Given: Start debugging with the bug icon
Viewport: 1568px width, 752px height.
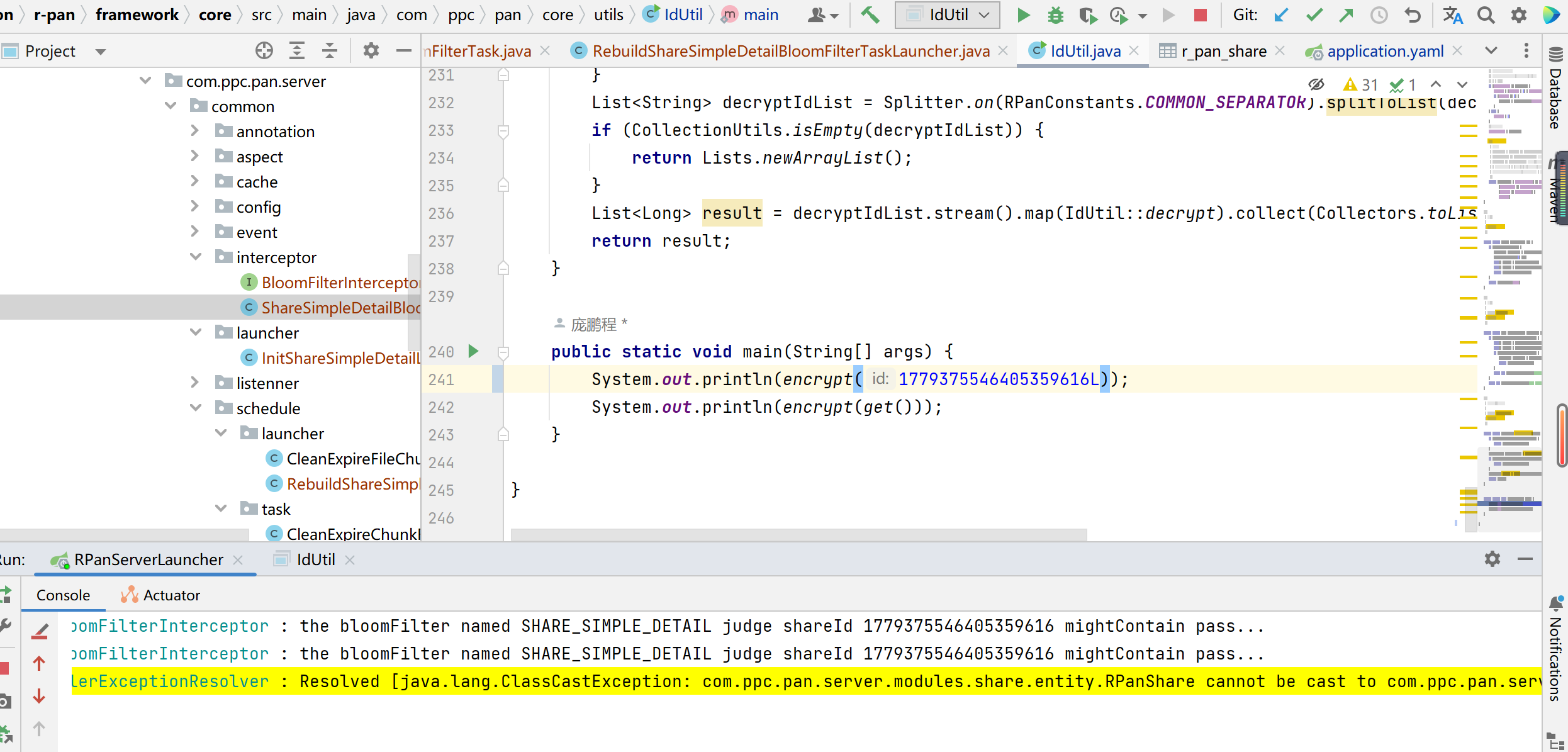Looking at the screenshot, I should pos(1055,14).
